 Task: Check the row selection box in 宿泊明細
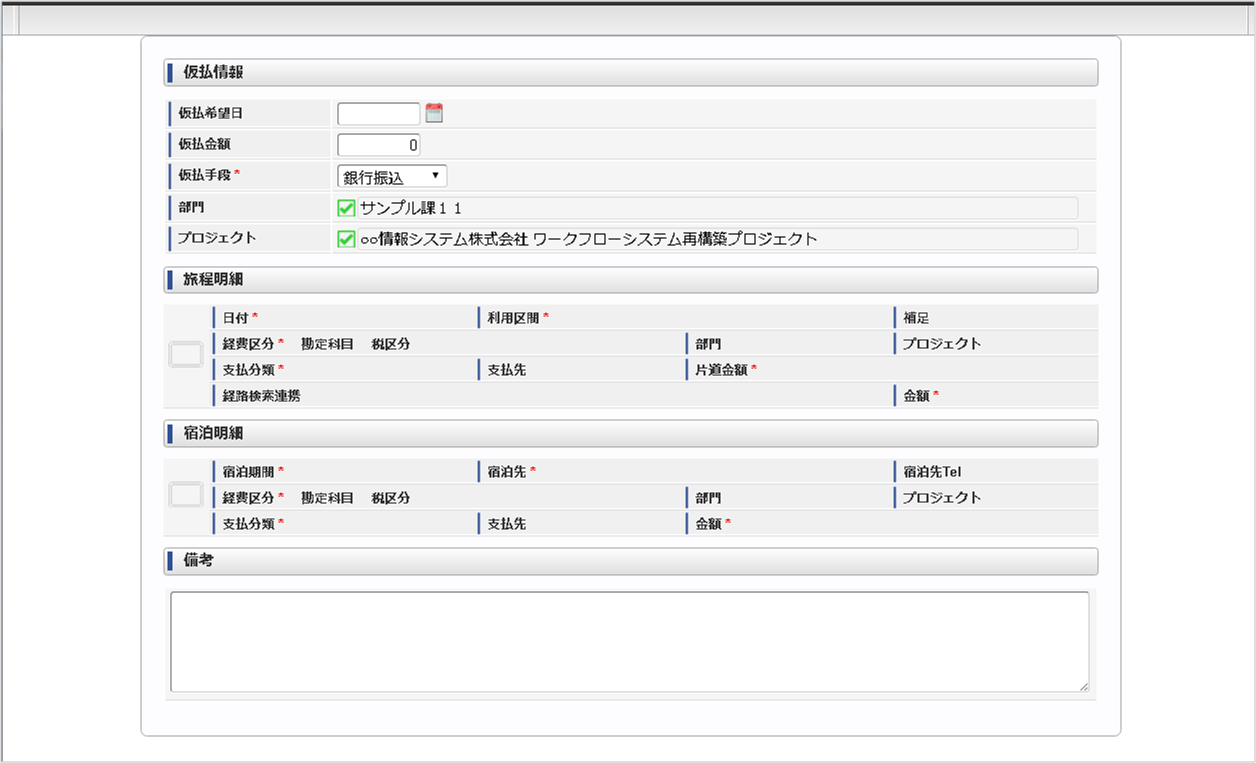tap(185, 497)
